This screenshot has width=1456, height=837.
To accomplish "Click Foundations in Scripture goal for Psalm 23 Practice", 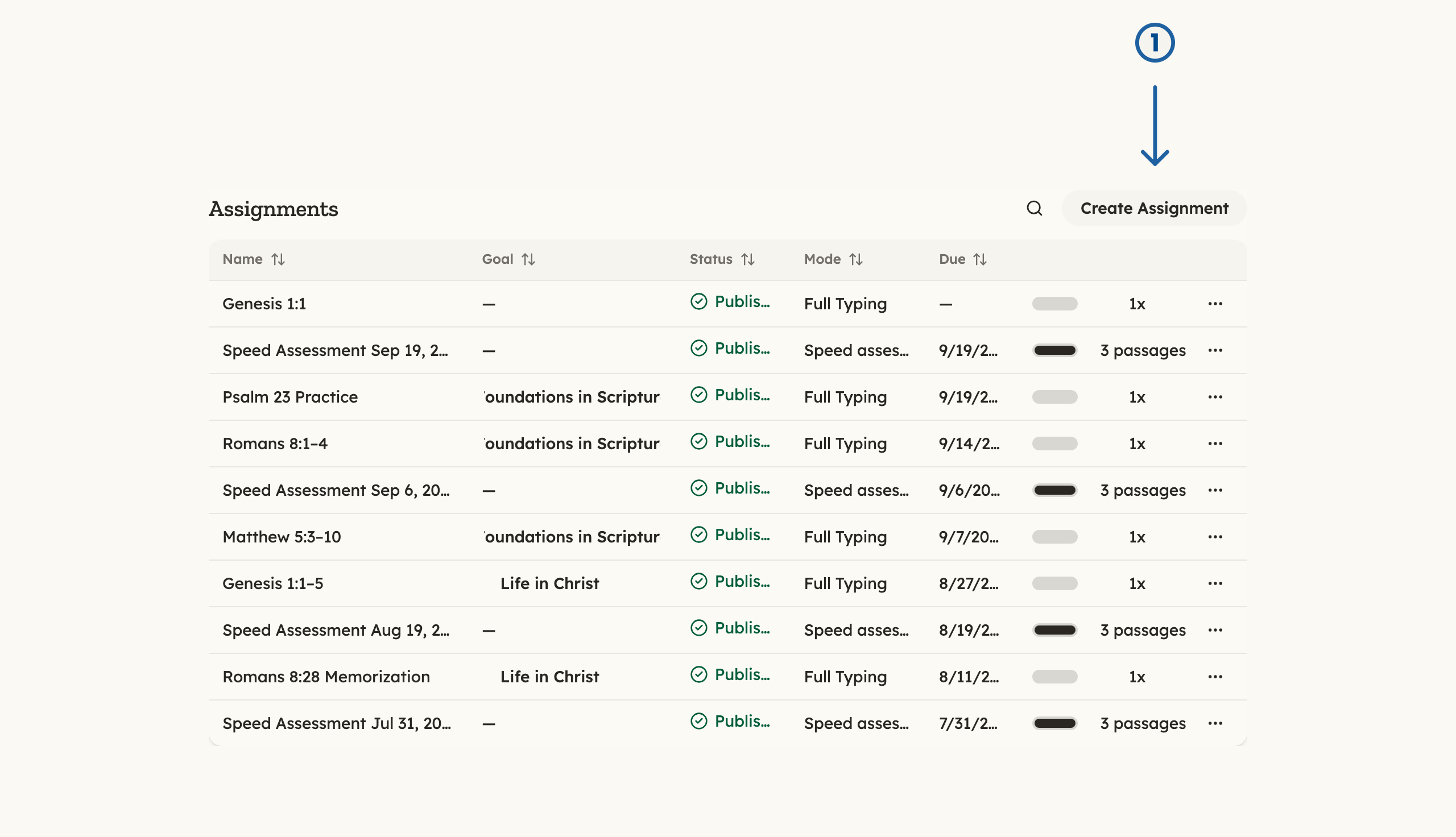I will [x=572, y=397].
